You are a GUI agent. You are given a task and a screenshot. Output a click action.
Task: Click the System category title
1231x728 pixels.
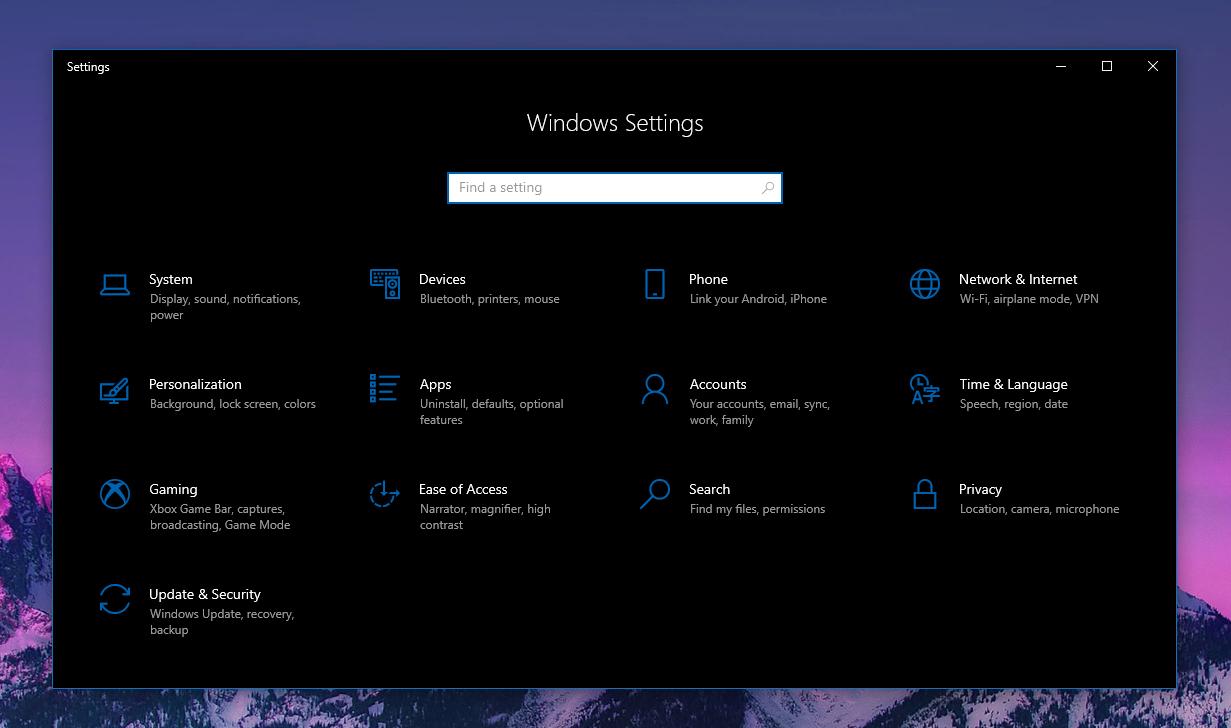[x=171, y=279]
